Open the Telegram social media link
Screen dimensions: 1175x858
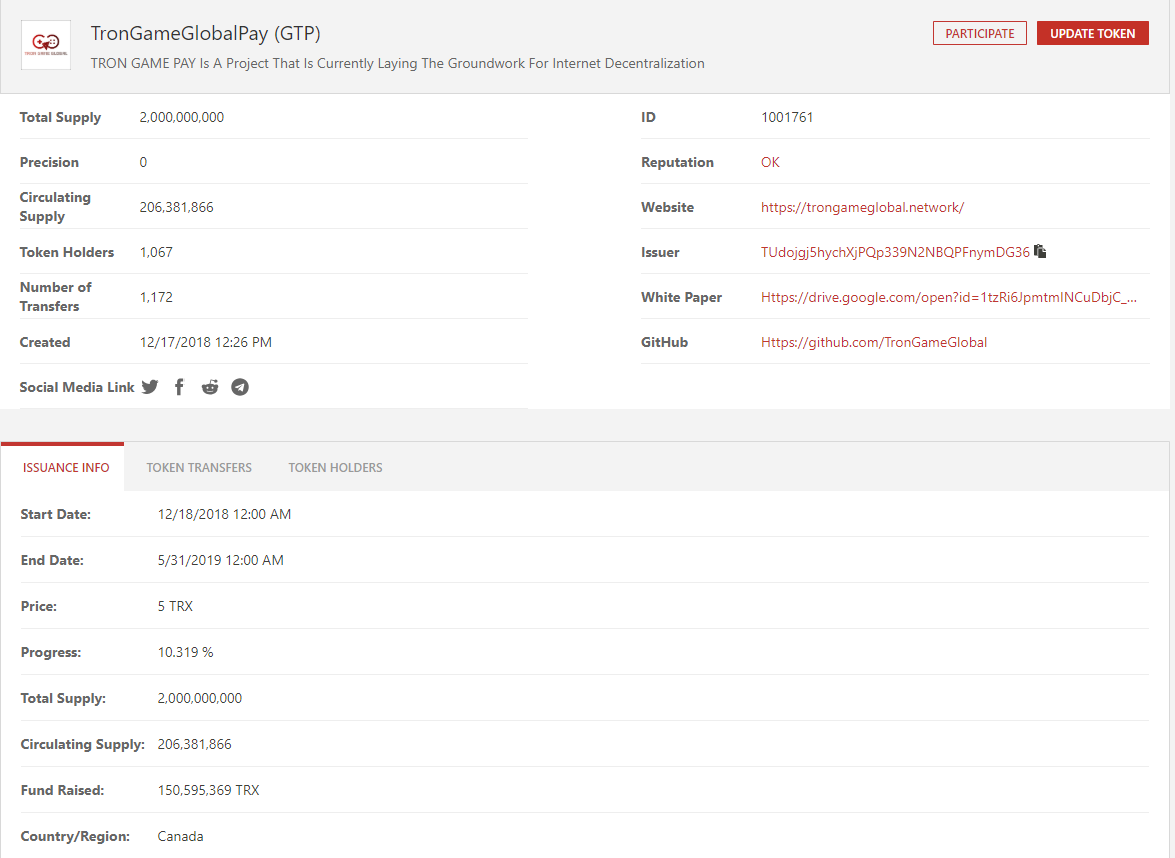240,387
